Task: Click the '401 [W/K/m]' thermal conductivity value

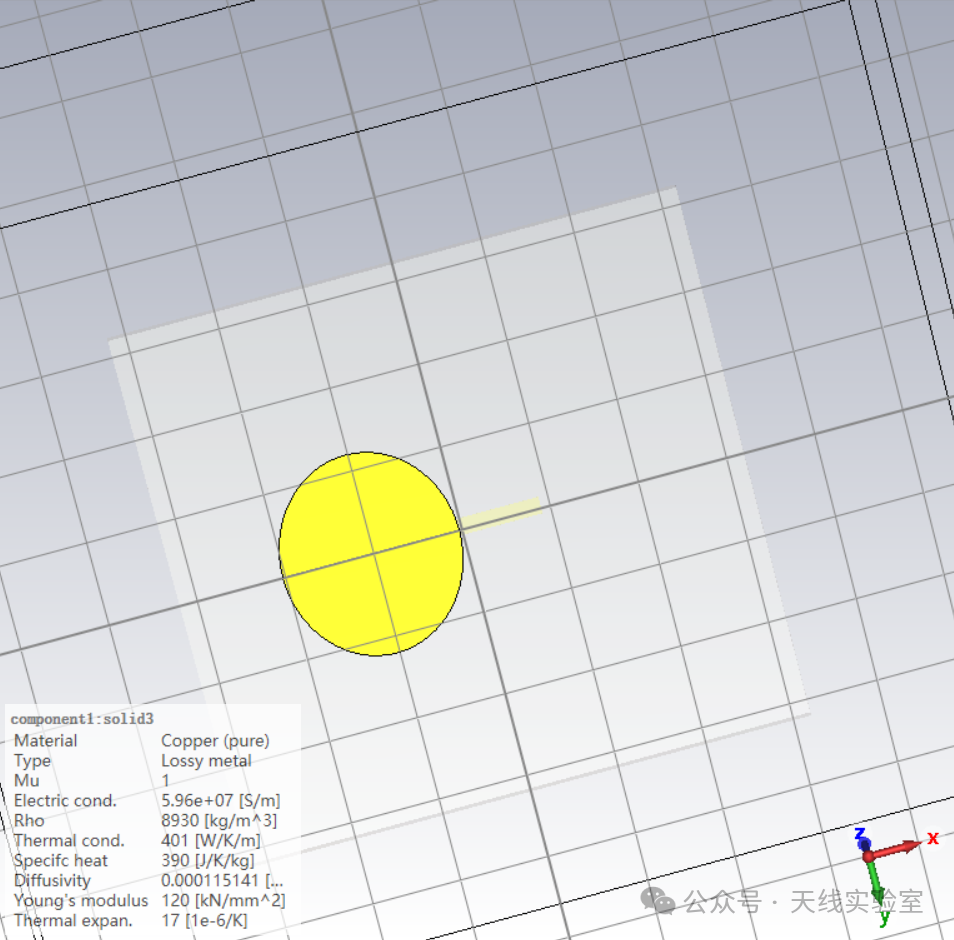Action: (x=211, y=840)
